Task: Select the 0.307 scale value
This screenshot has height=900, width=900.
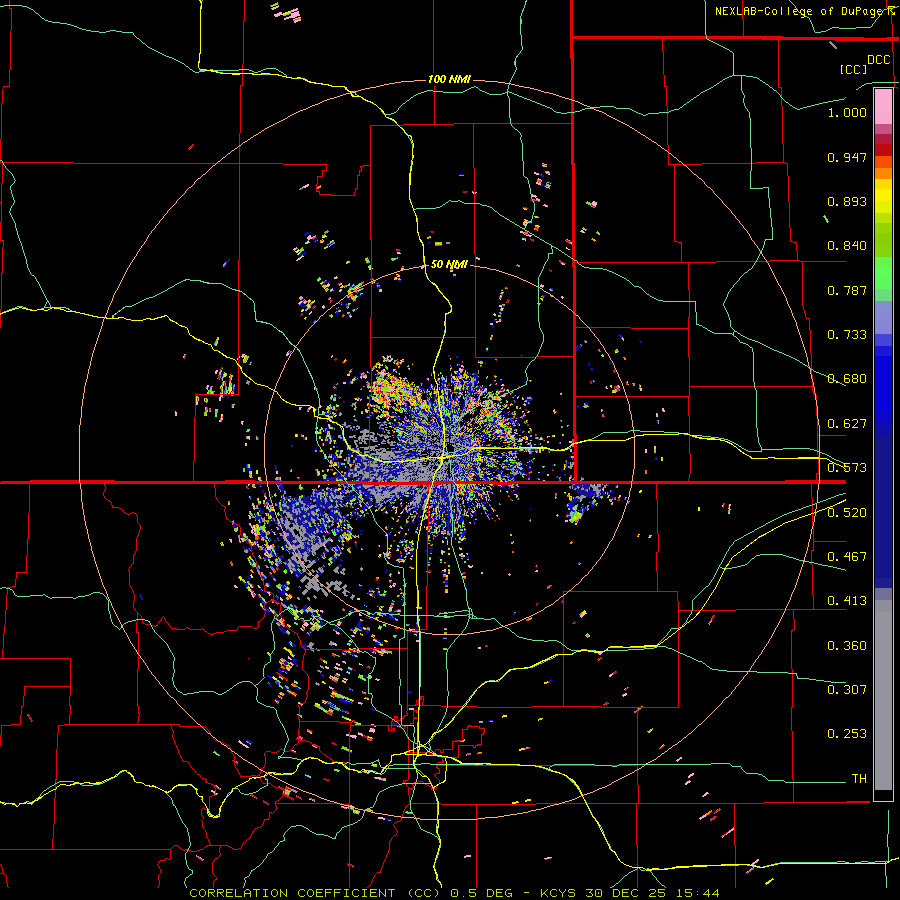Action: [847, 690]
